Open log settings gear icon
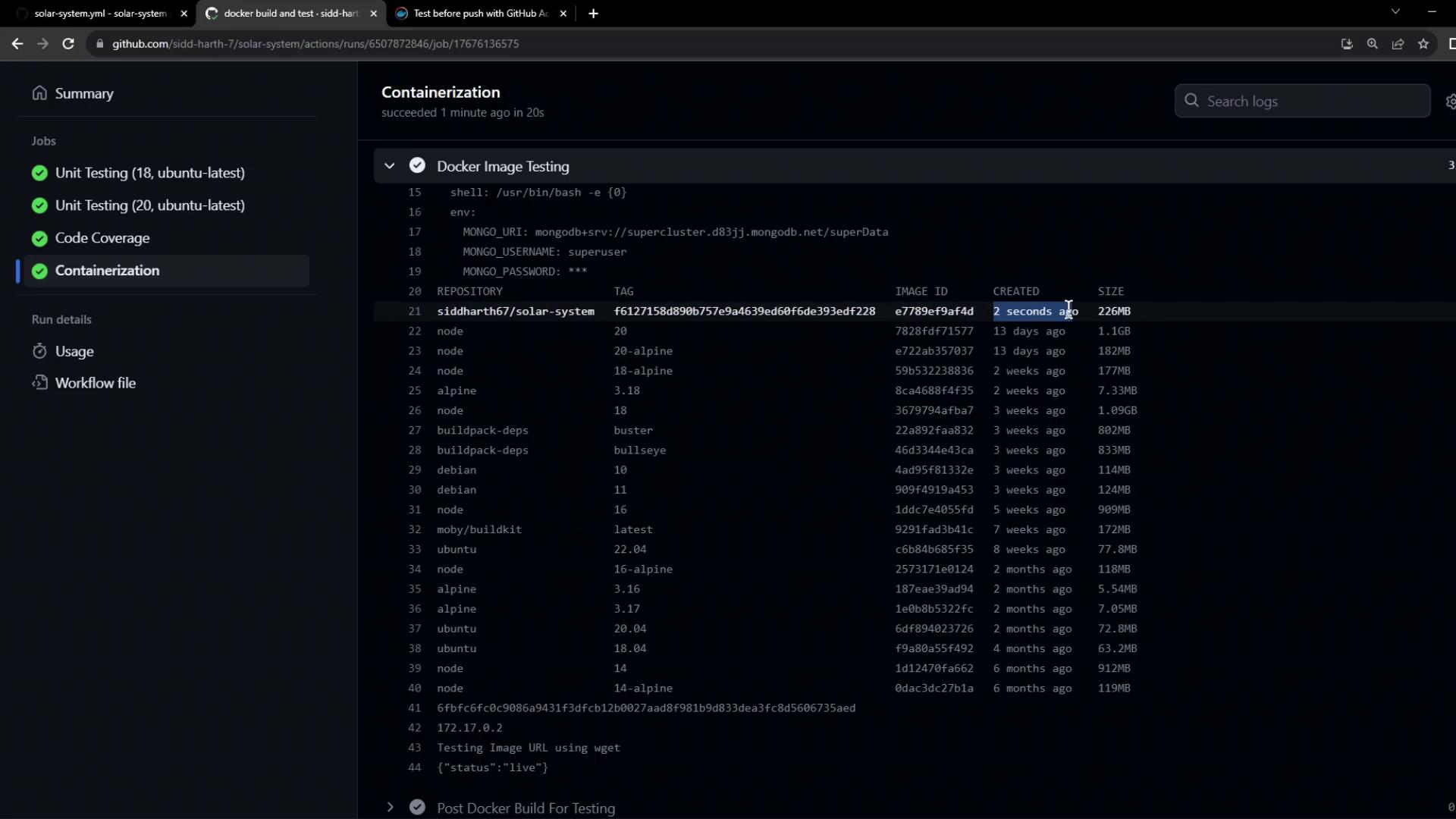The image size is (1456, 819). [1450, 102]
